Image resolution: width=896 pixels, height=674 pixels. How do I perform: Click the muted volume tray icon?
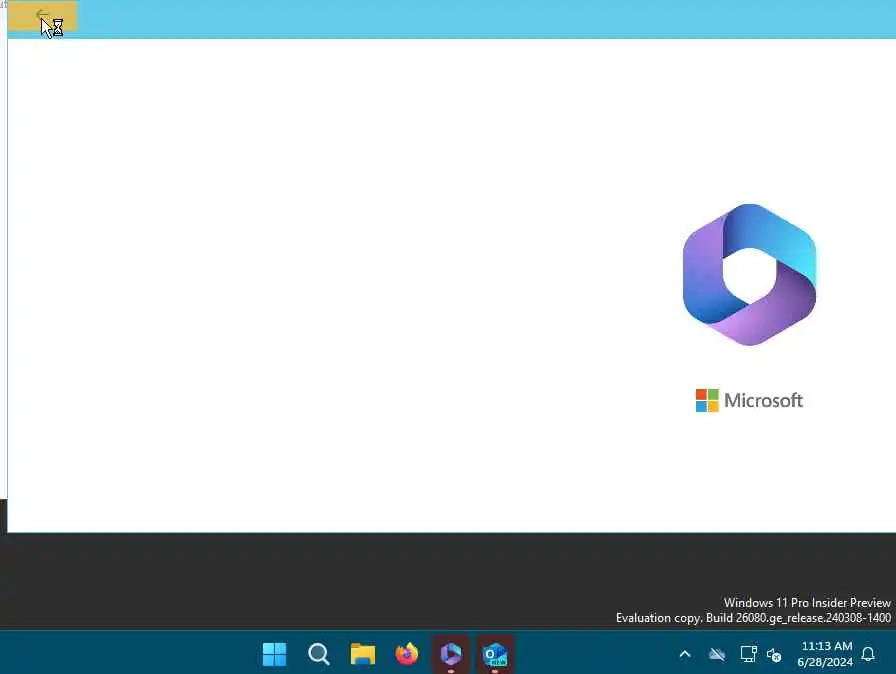(774, 655)
